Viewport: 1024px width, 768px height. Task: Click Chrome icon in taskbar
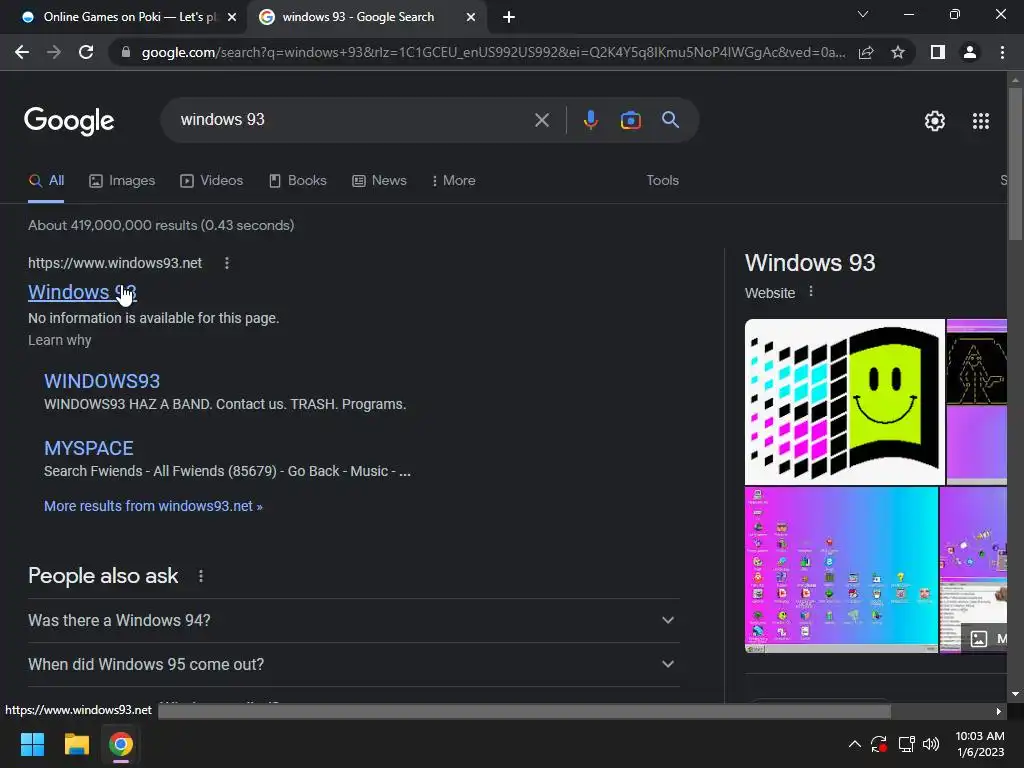[121, 744]
